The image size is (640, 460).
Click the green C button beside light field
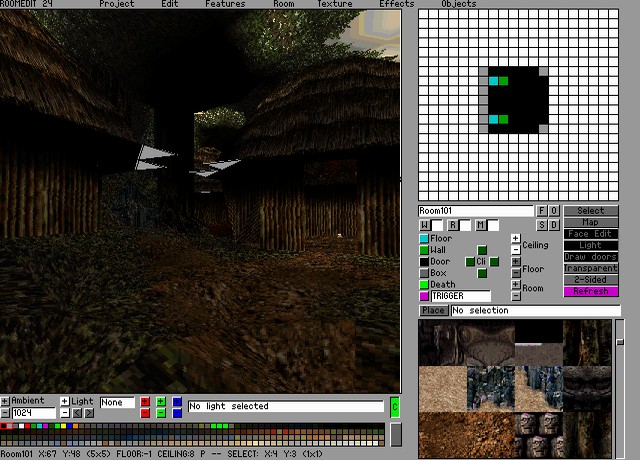394,406
